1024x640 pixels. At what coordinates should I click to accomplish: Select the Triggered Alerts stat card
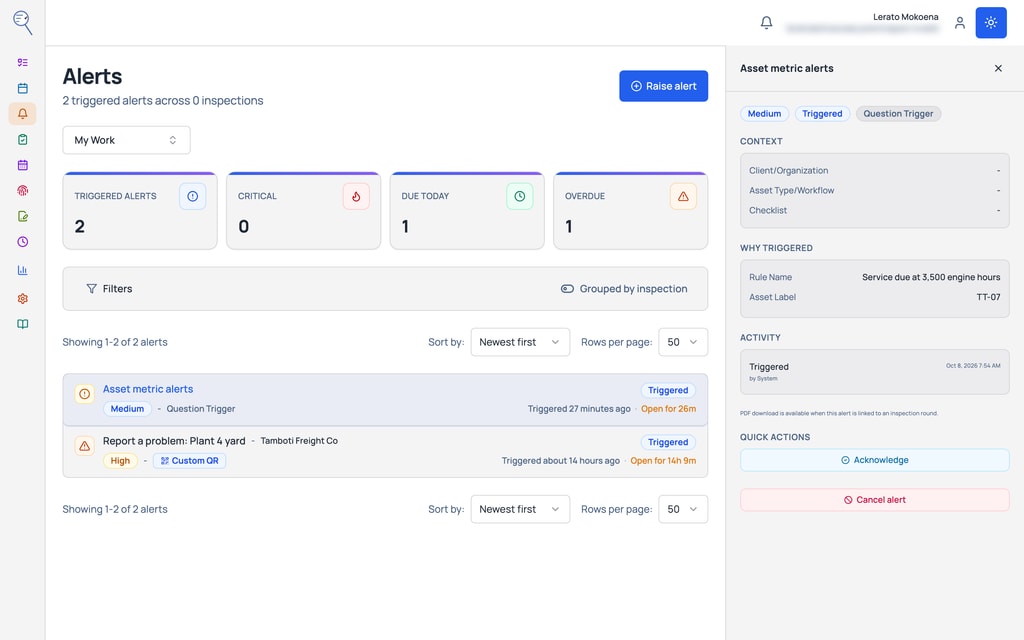pyautogui.click(x=140, y=211)
